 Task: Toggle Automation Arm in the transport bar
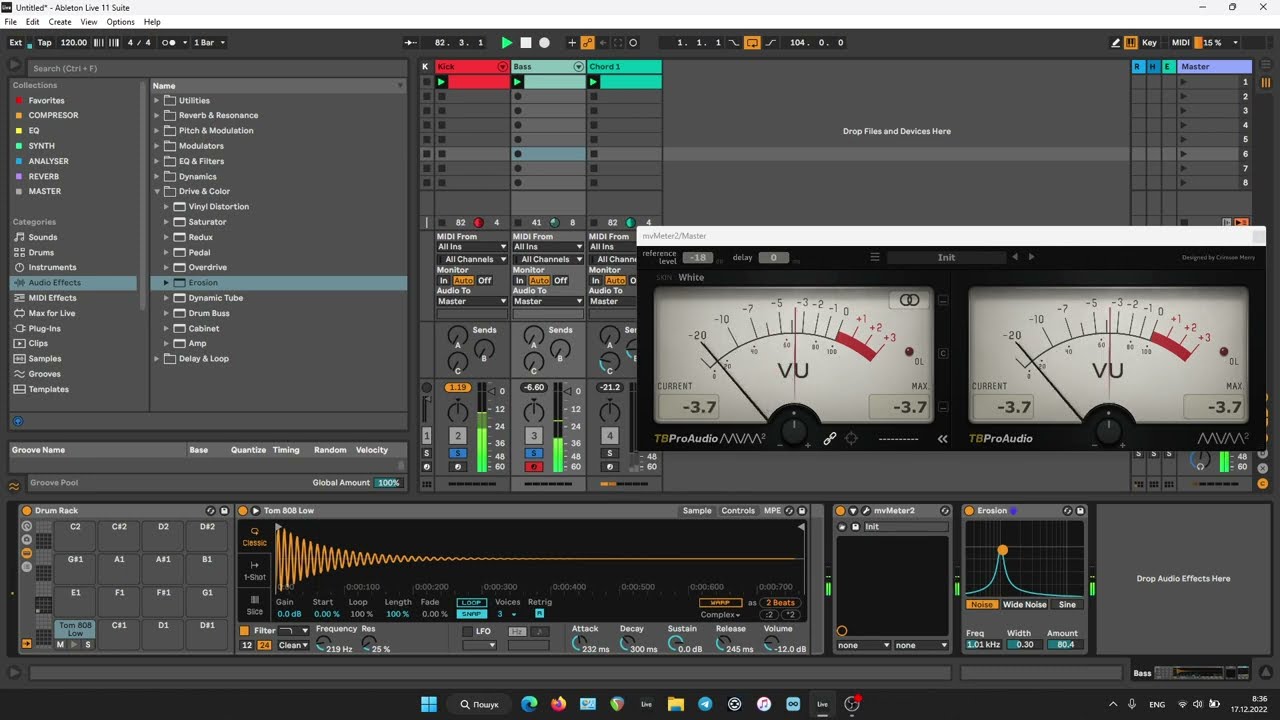click(588, 43)
